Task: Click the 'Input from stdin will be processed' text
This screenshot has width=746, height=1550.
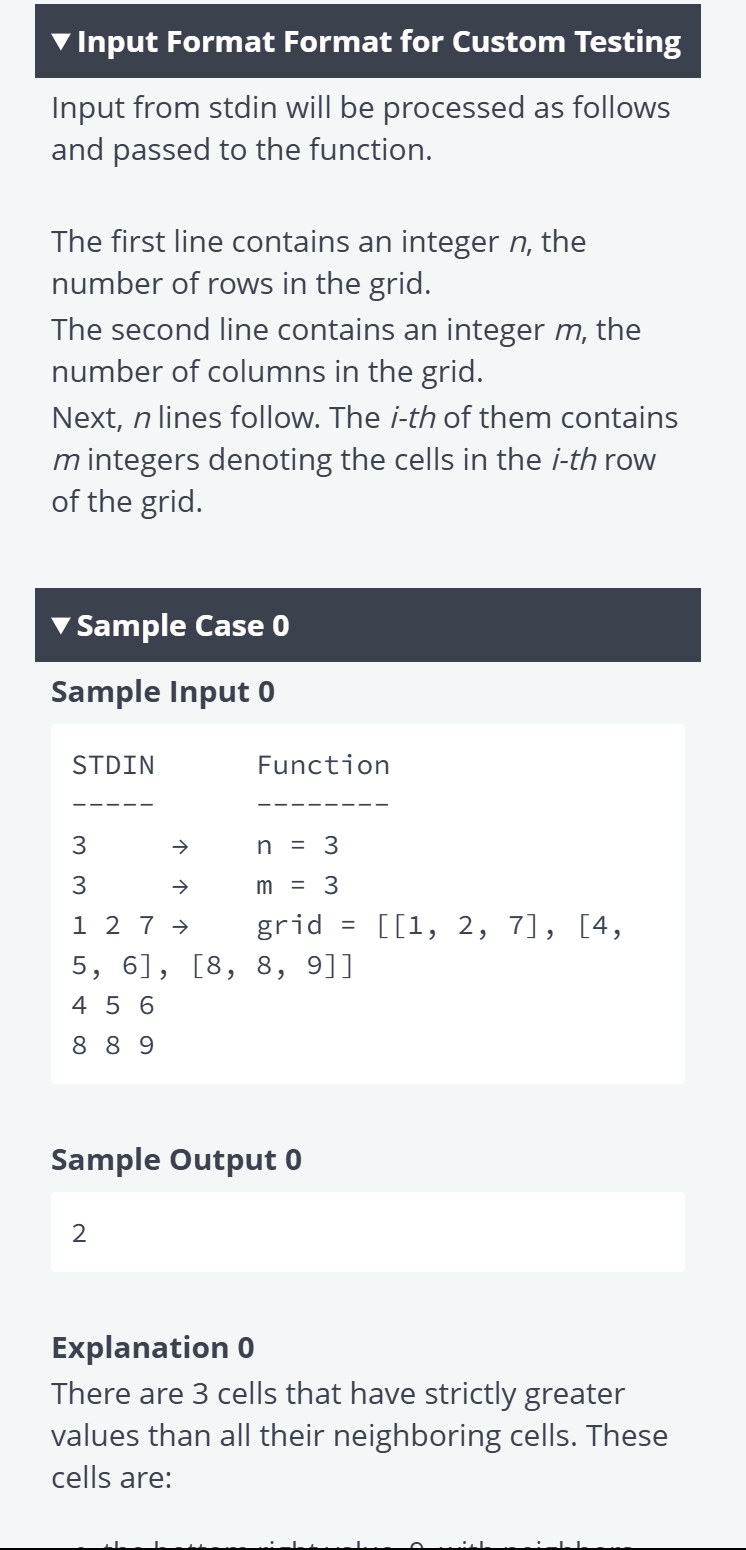Action: coord(361,129)
